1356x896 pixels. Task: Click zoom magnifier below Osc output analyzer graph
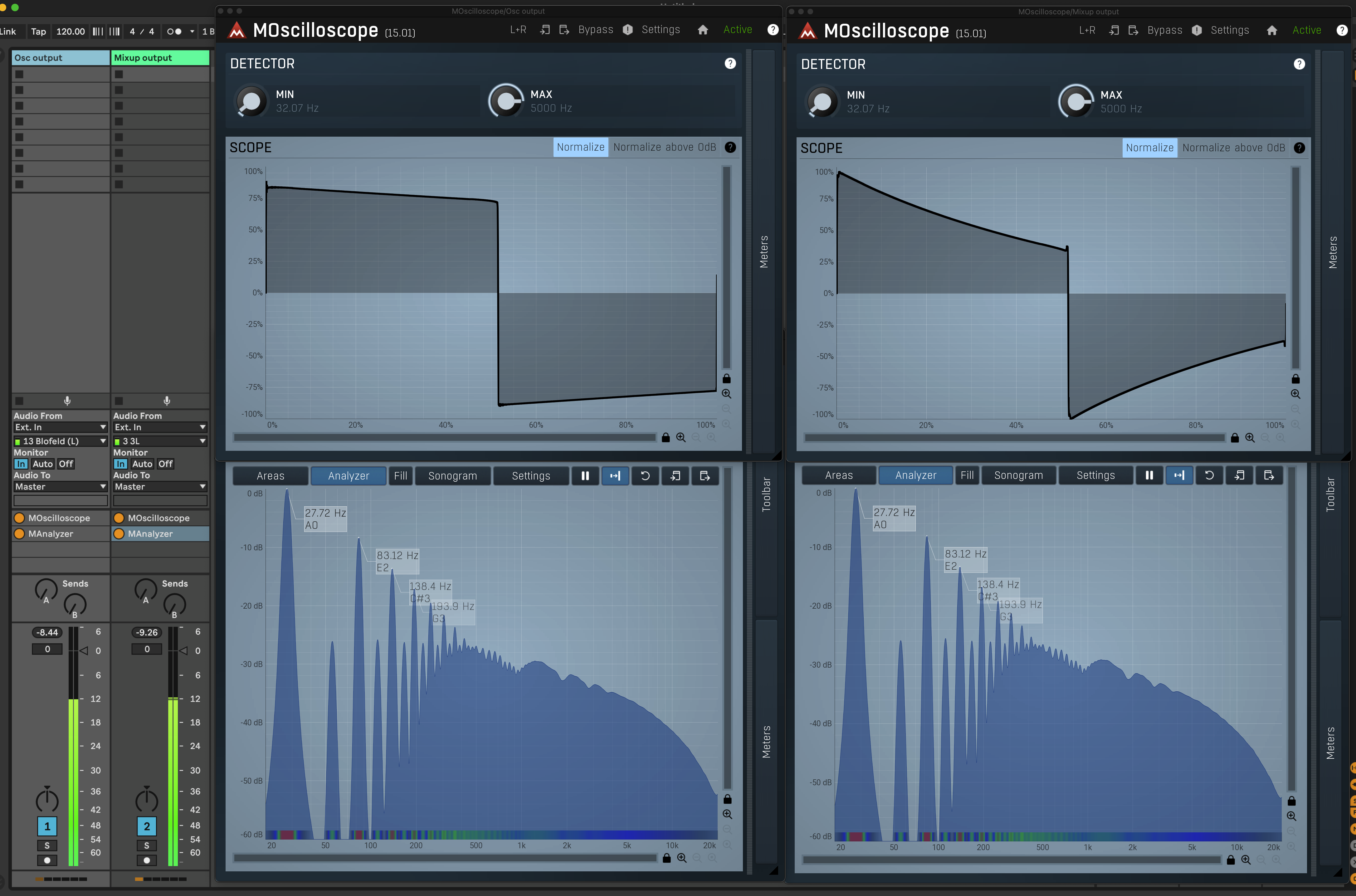click(682, 858)
